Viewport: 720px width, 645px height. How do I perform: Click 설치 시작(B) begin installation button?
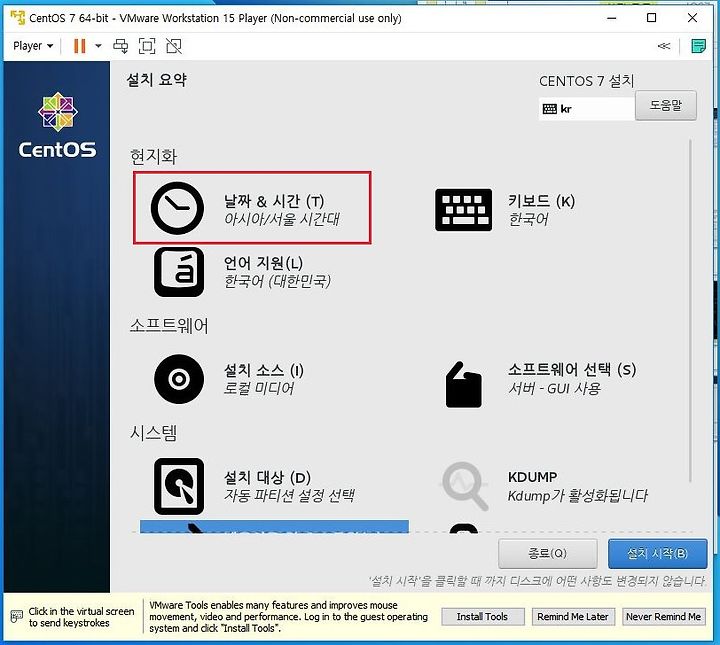(x=657, y=553)
